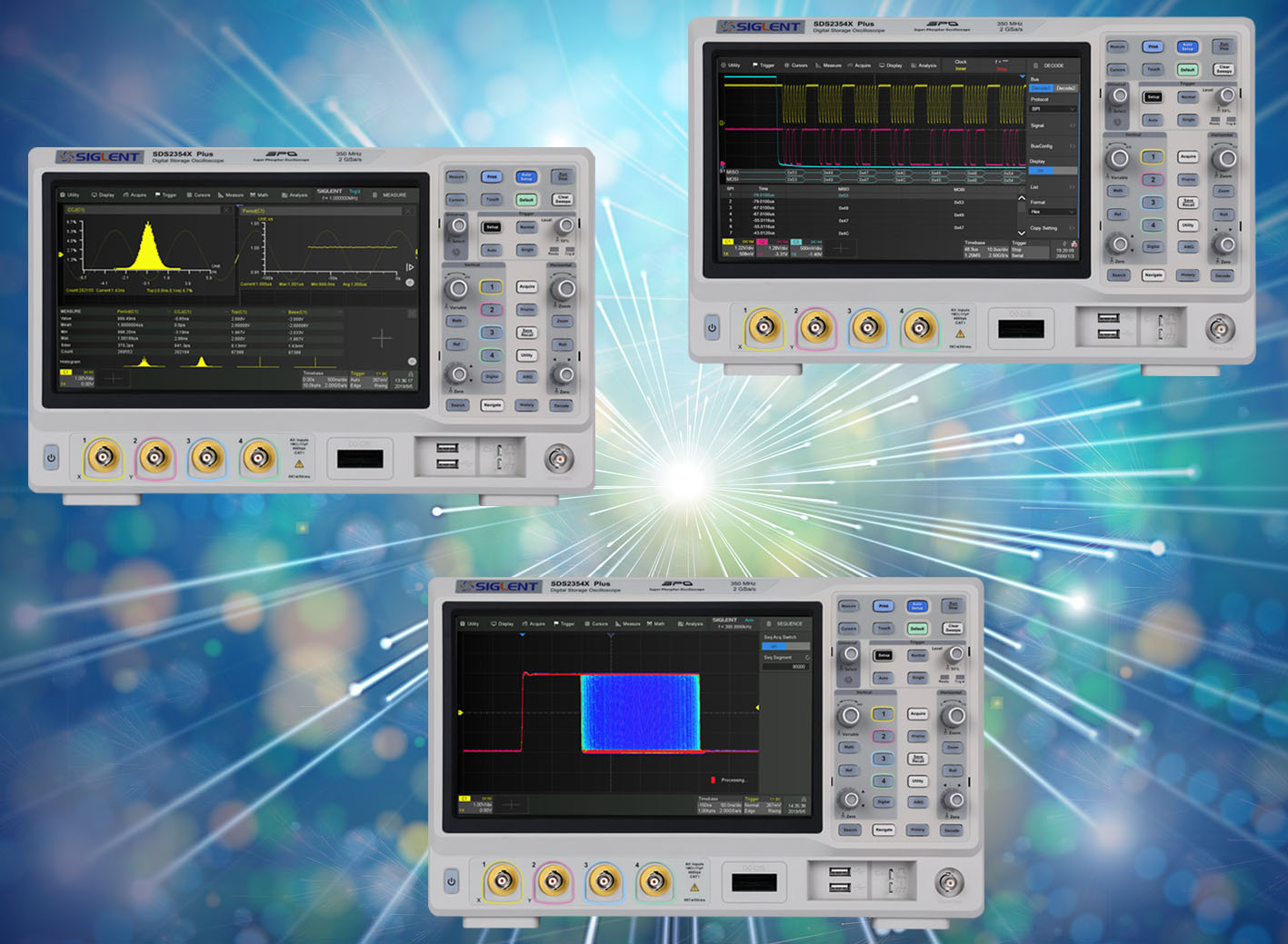Click Run Stop button on bottom oscilloscope
Screen dimensions: 1288x944
(953, 606)
